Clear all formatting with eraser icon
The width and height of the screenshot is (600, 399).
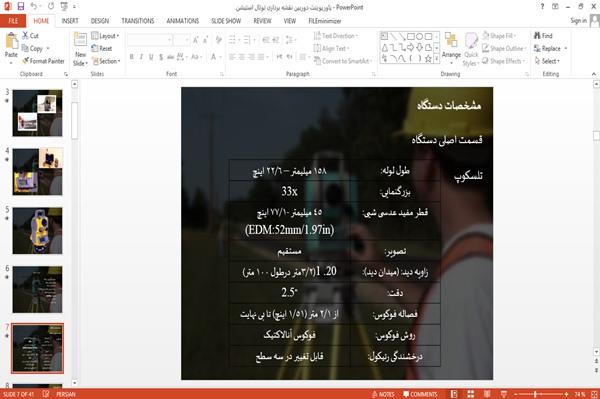click(218, 39)
